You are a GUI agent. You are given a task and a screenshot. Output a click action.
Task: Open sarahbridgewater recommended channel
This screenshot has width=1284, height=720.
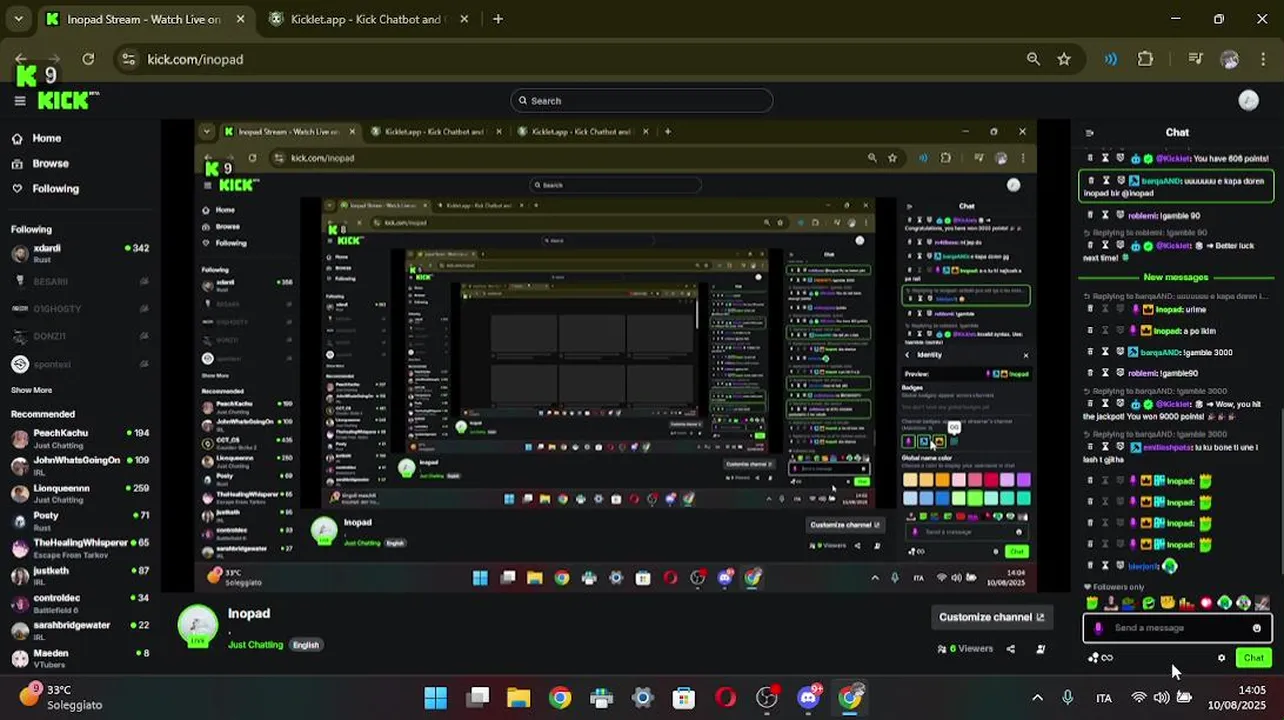pyautogui.click(x=80, y=631)
